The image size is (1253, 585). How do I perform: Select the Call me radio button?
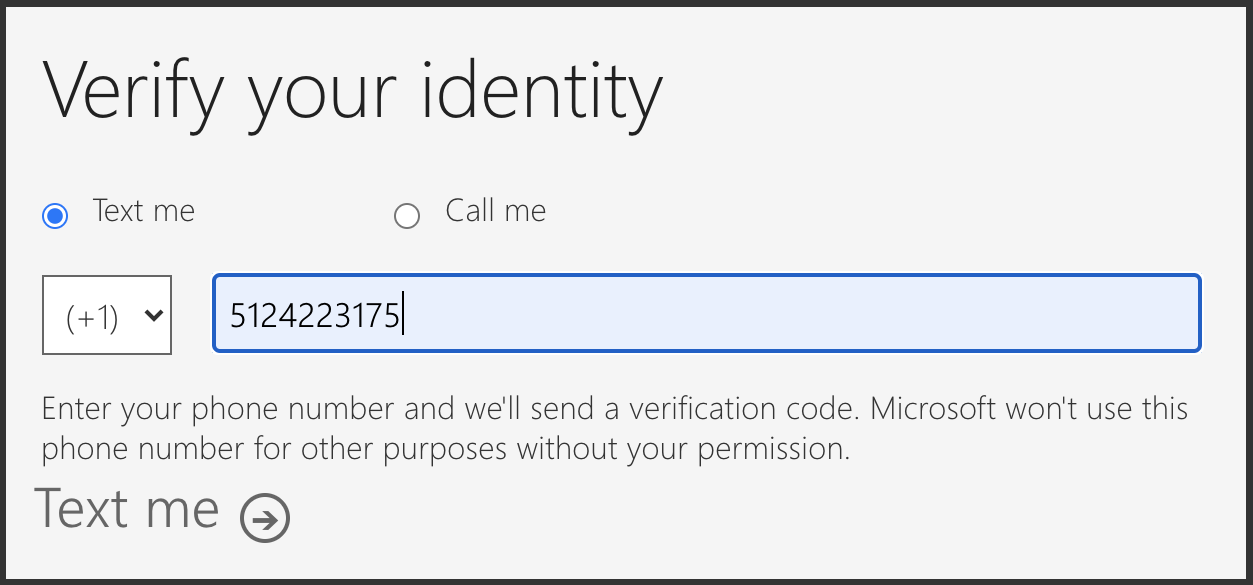407,216
